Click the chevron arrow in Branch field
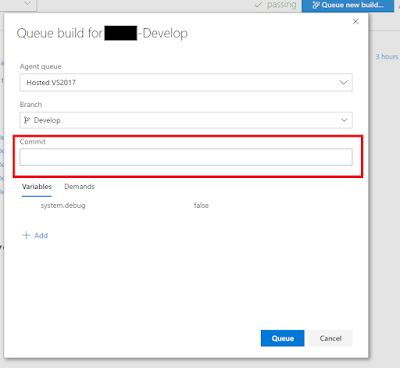This screenshot has width=400, height=368. point(344,120)
